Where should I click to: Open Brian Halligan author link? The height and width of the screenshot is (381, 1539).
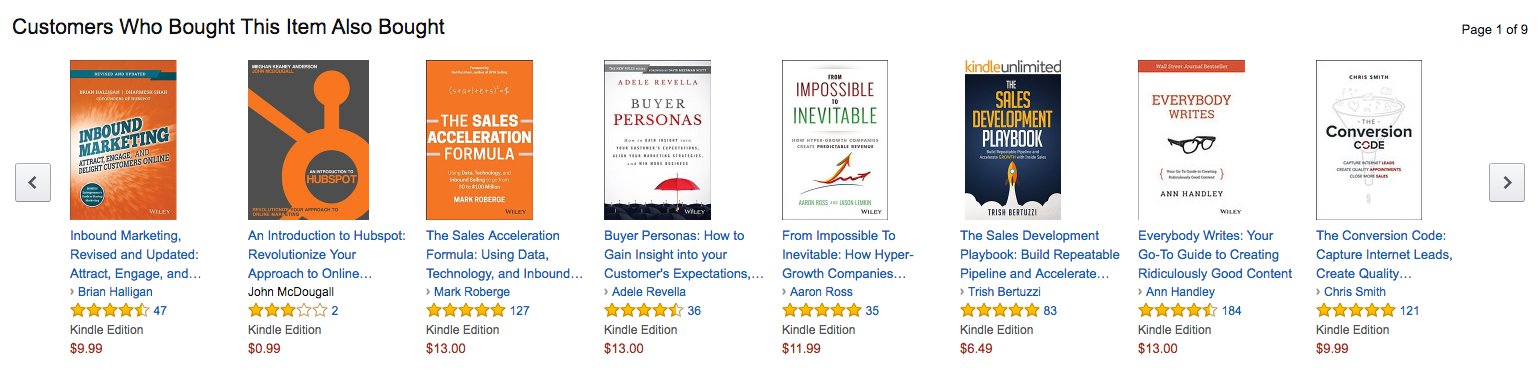(115, 292)
